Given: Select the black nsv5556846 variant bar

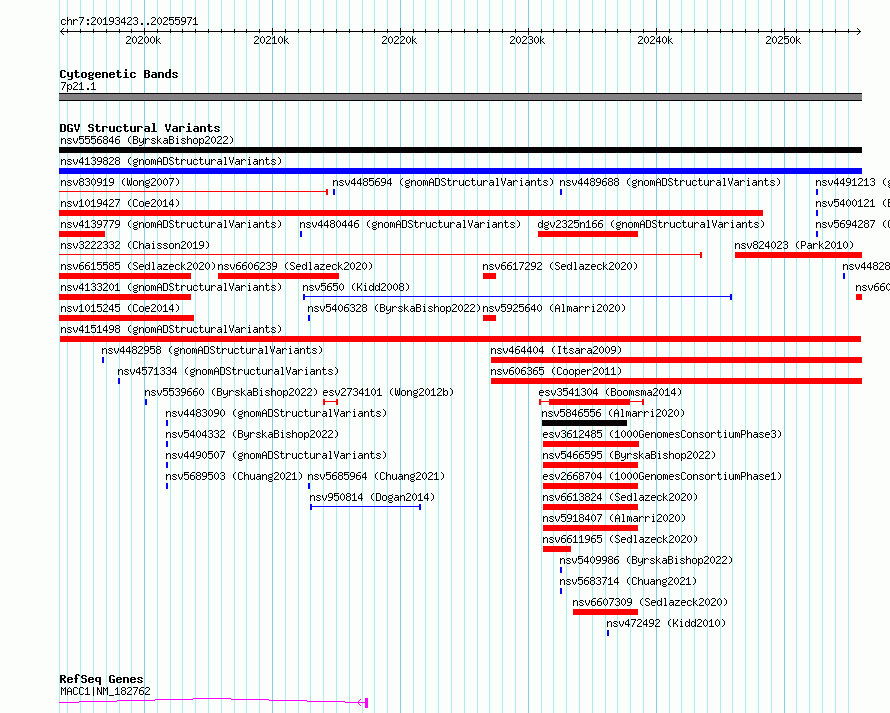Looking at the screenshot, I should coord(460,150).
